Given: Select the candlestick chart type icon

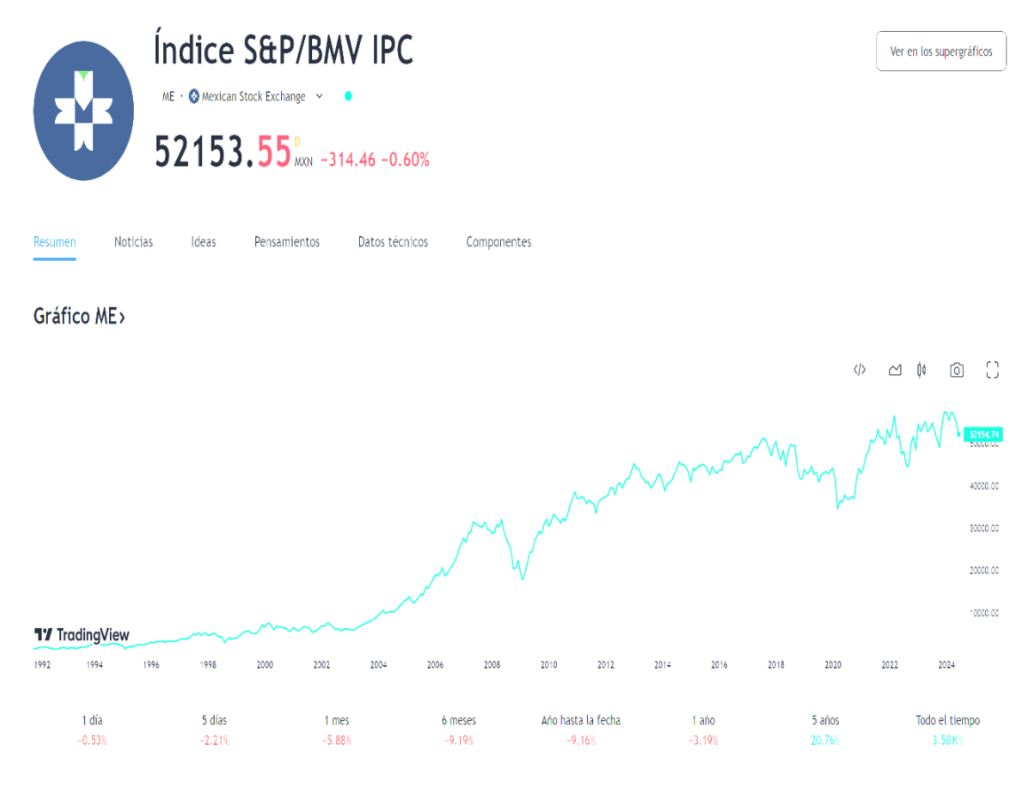Looking at the screenshot, I should tap(921, 370).
